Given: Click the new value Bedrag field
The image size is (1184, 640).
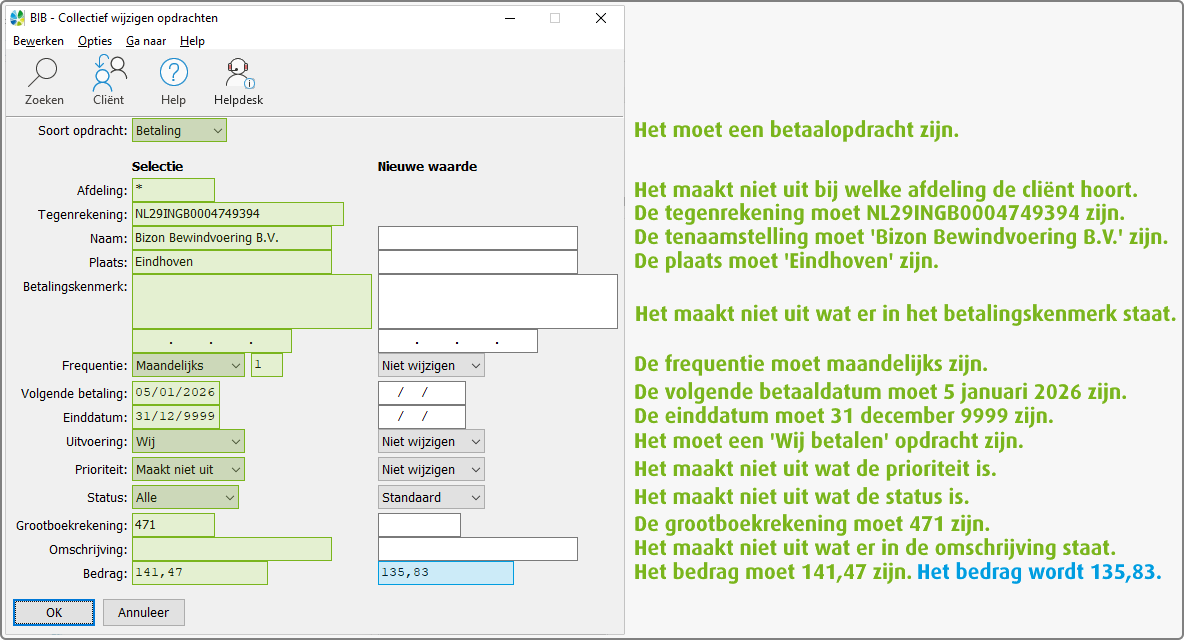Looking at the screenshot, I should coord(445,573).
